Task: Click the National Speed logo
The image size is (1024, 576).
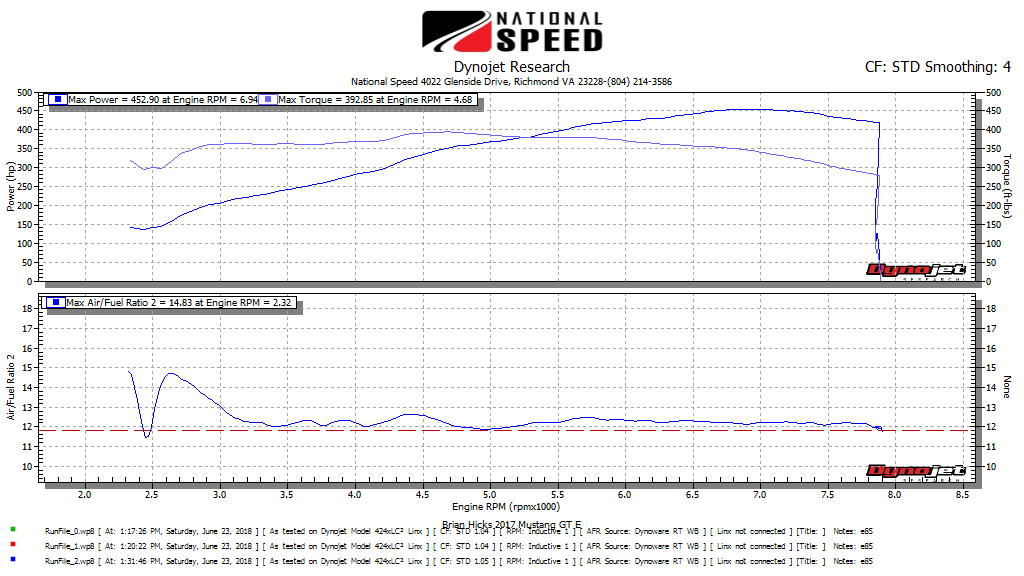Action: click(512, 31)
